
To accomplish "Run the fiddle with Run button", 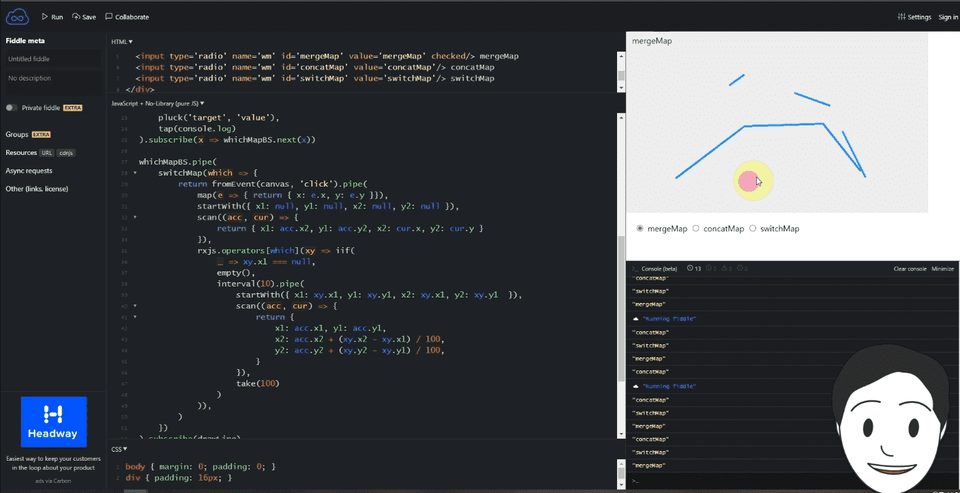I will click(x=52, y=17).
